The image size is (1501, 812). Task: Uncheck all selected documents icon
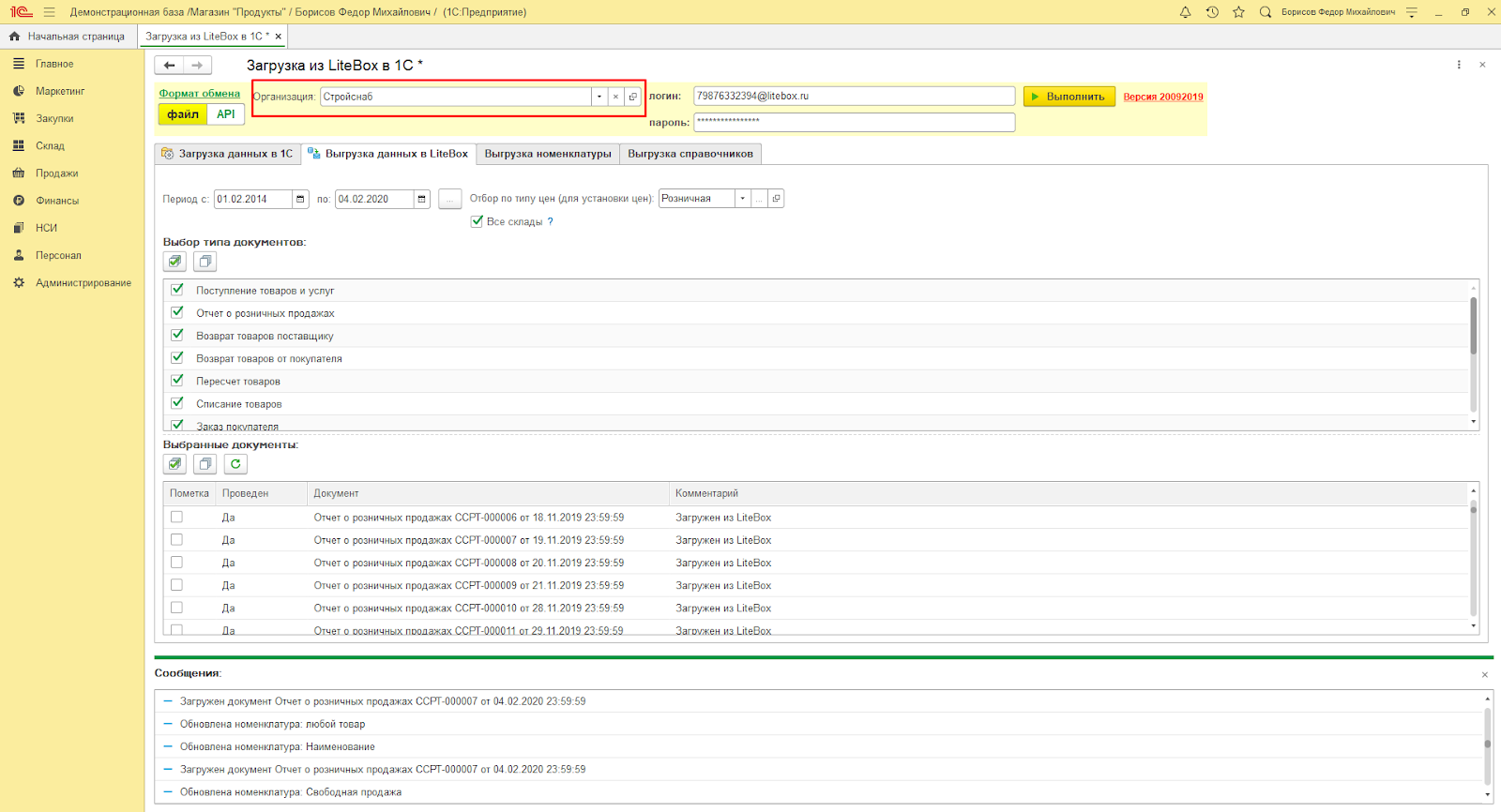pyautogui.click(x=205, y=464)
